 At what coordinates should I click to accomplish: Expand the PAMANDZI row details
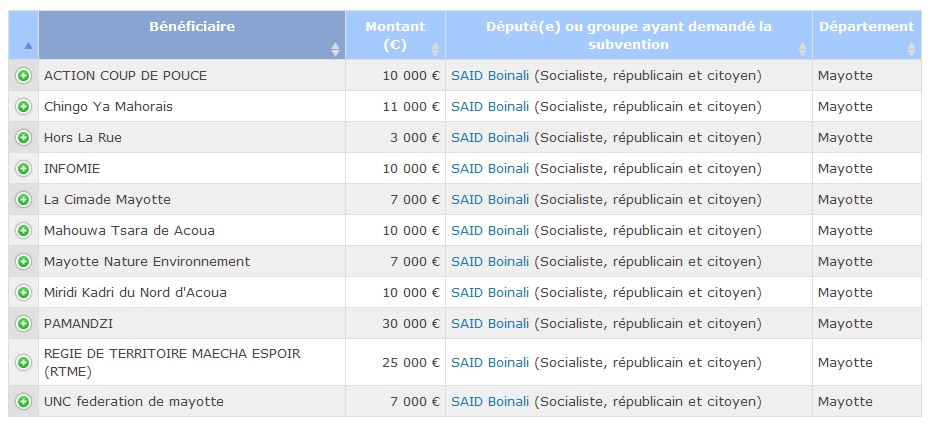tap(23, 324)
